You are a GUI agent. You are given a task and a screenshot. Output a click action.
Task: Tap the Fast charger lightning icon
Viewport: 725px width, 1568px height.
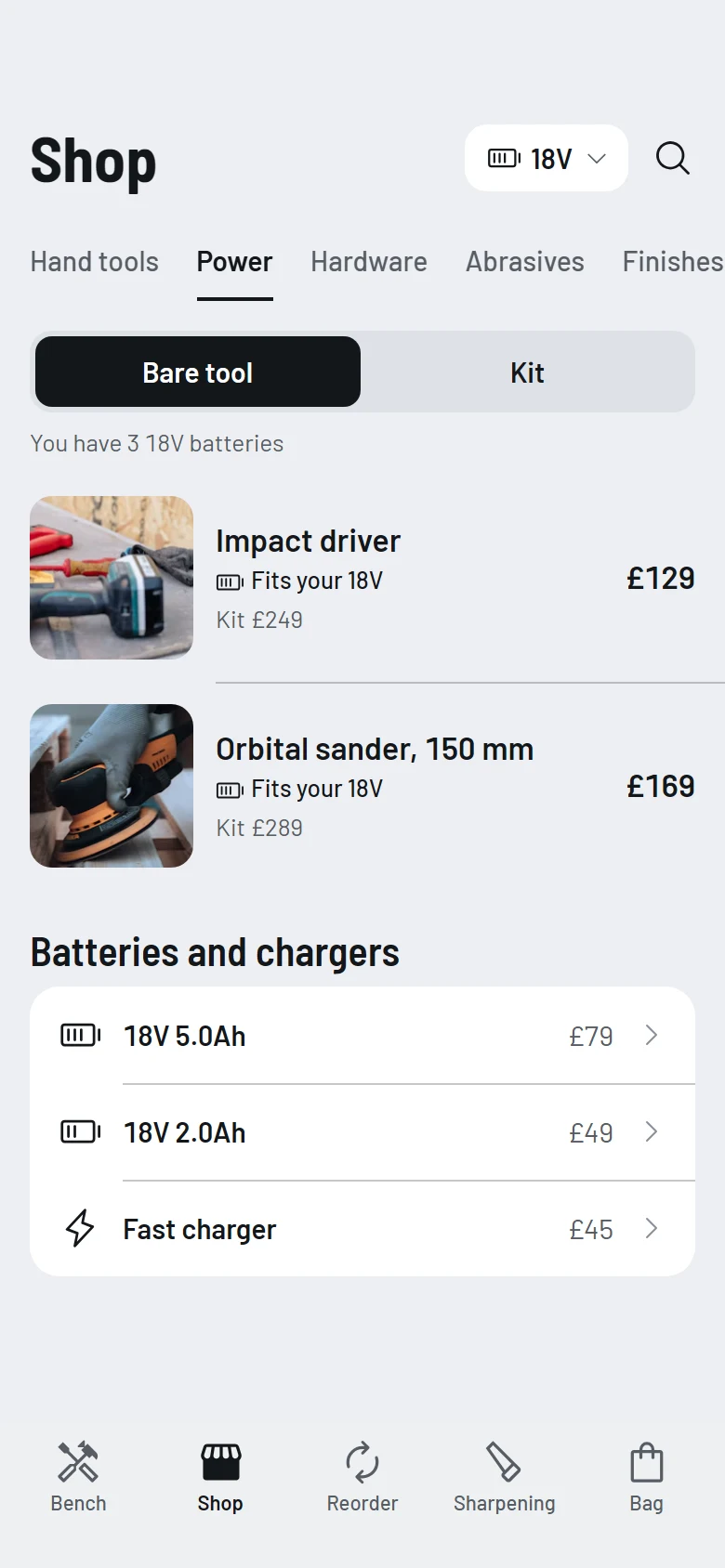tap(80, 1228)
